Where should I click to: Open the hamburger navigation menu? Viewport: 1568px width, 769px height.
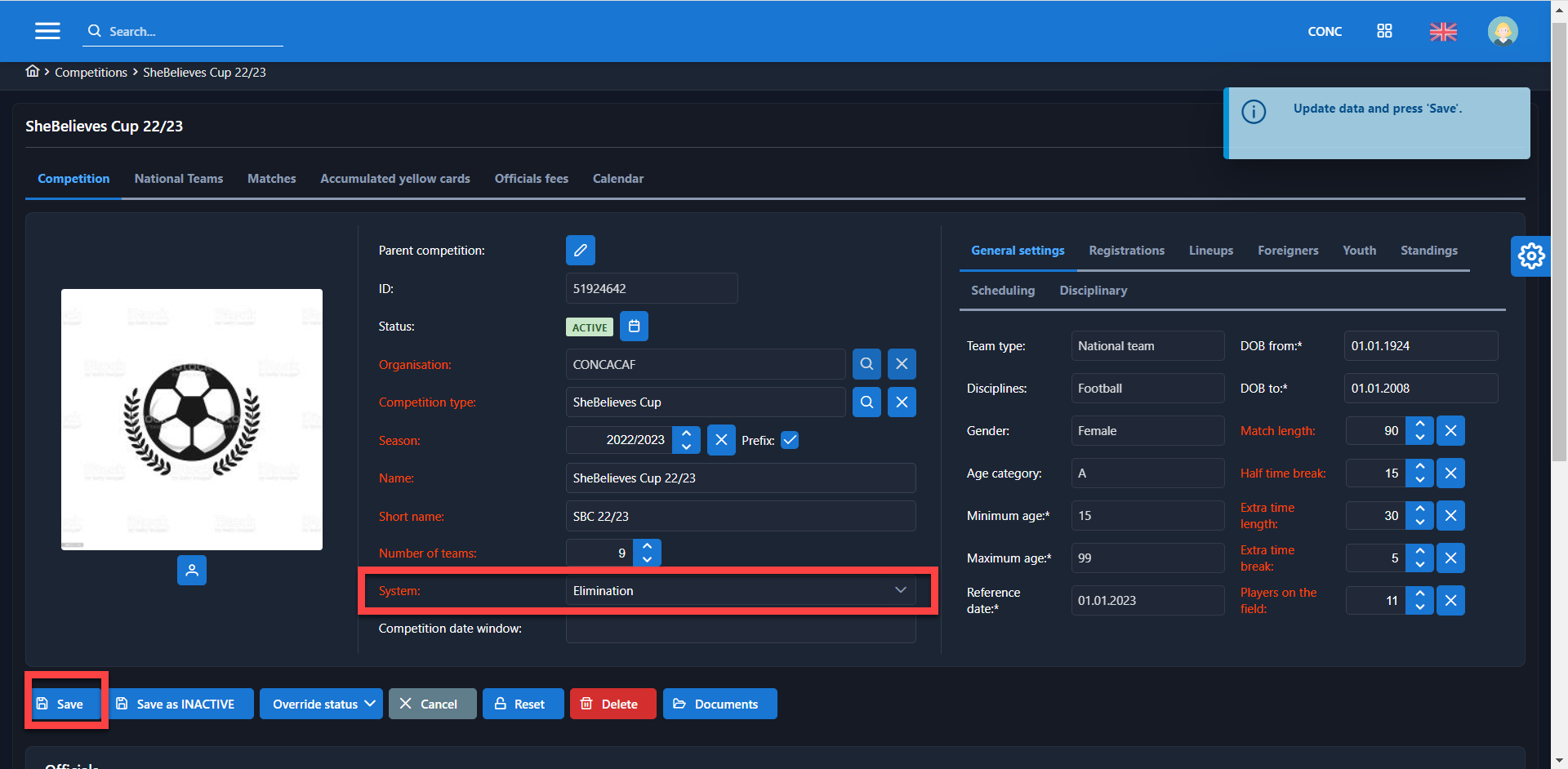pos(47,31)
